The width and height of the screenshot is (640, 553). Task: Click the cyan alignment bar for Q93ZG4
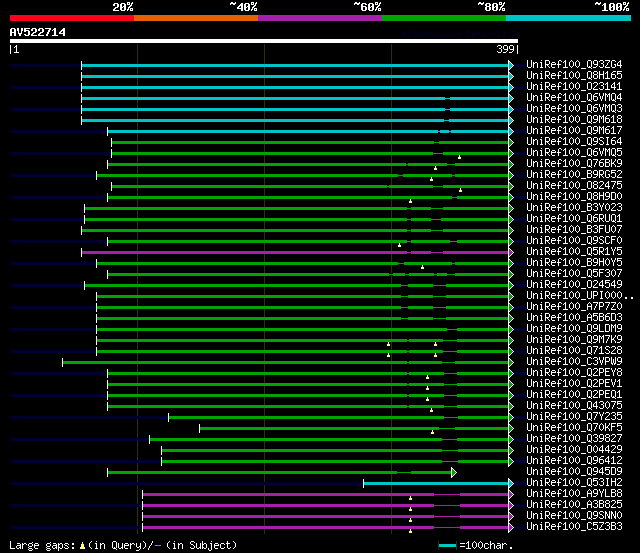295,65
